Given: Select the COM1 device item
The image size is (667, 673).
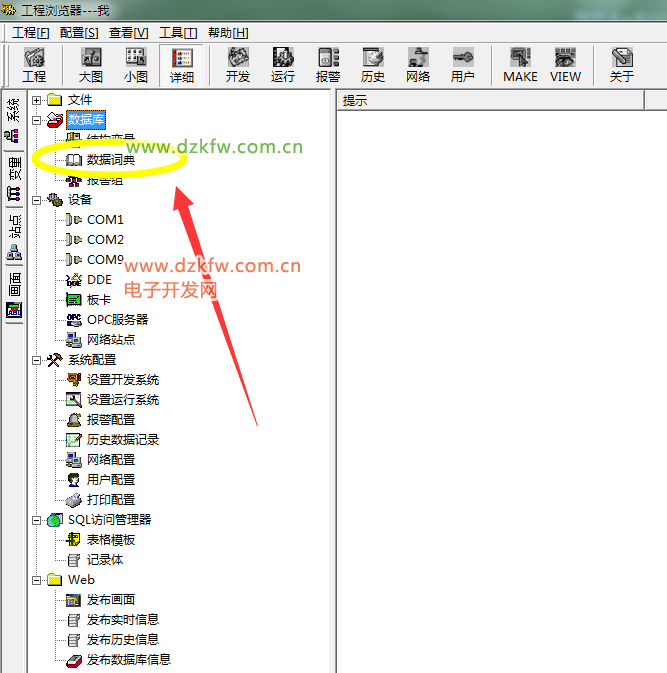Looking at the screenshot, I should [x=105, y=220].
